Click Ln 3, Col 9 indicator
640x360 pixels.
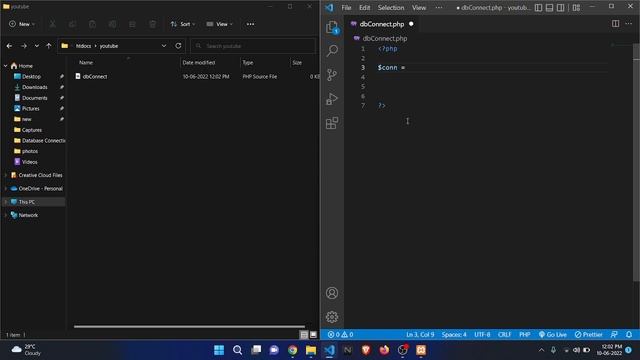[420, 334]
